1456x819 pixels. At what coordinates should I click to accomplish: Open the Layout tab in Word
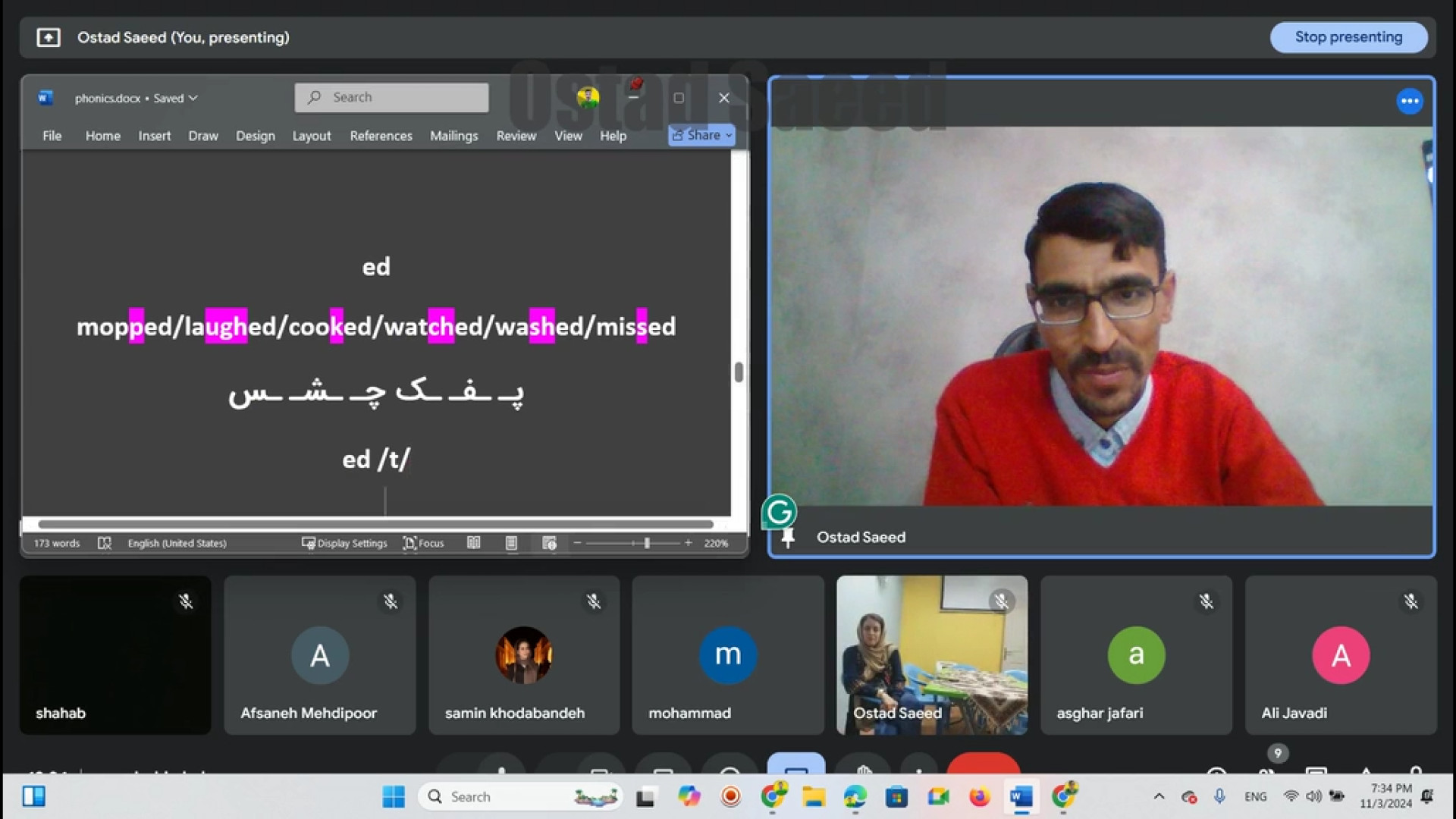coord(312,136)
